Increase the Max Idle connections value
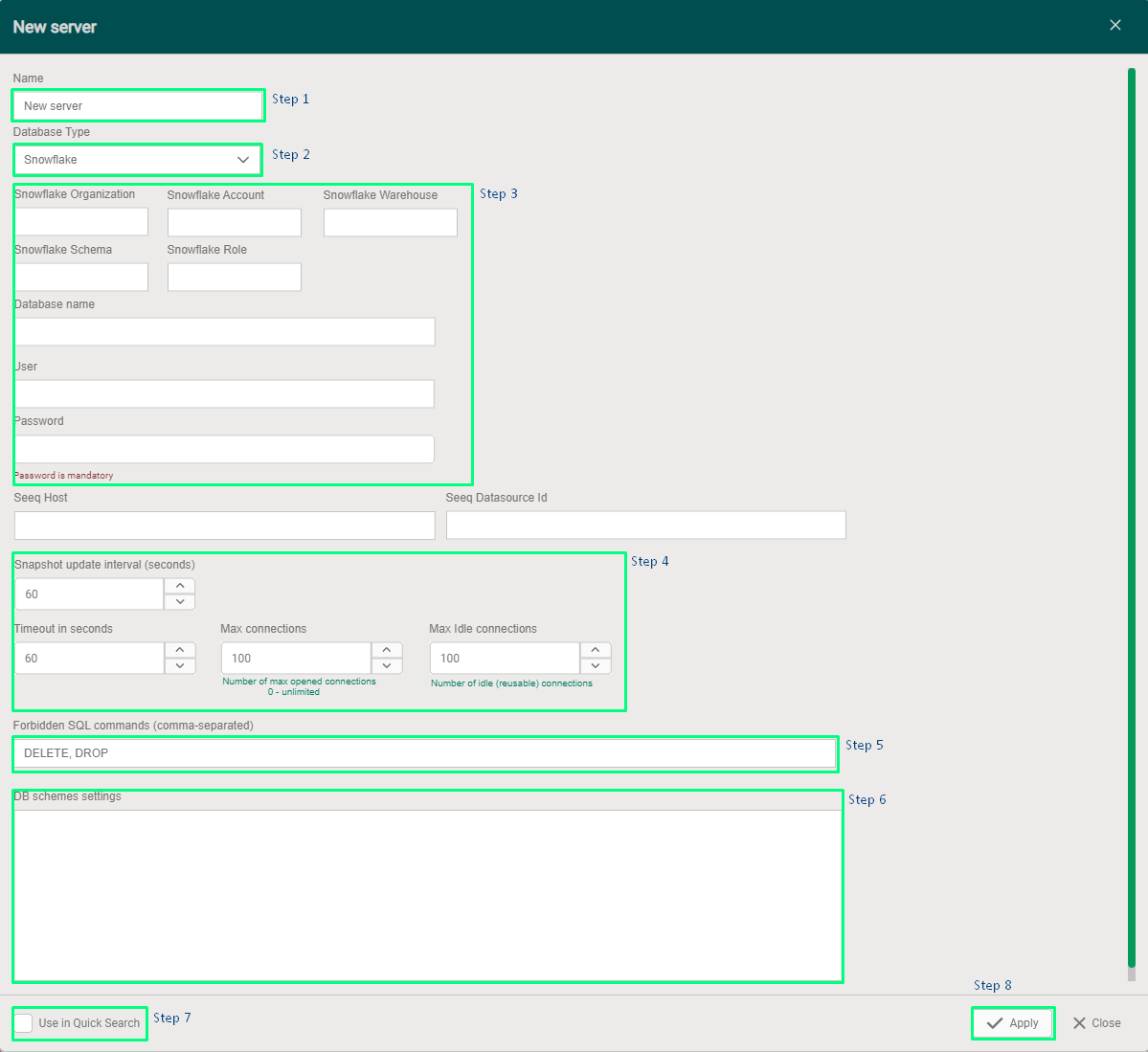Image resolution: width=1148 pixels, height=1052 pixels. click(x=596, y=650)
